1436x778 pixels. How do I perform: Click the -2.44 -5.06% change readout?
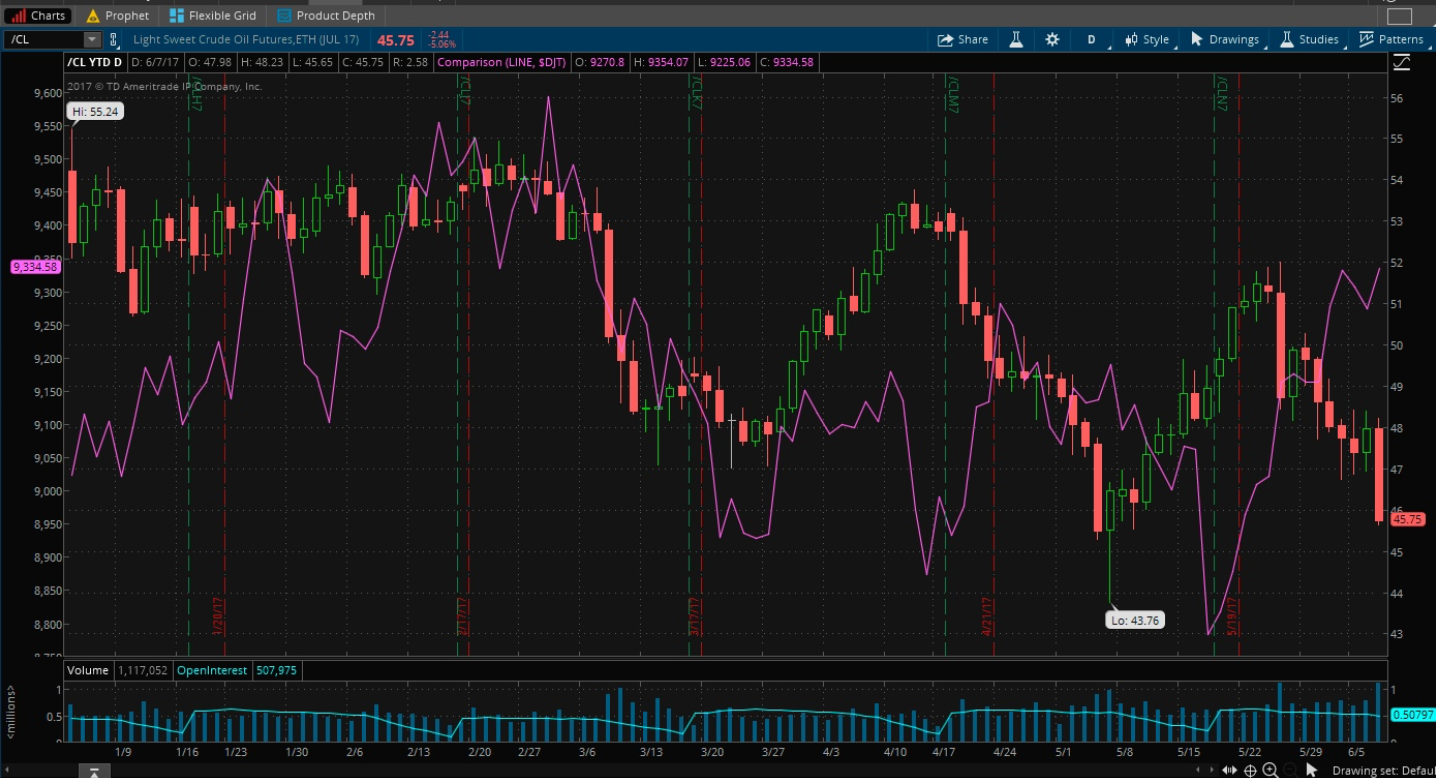(441, 40)
